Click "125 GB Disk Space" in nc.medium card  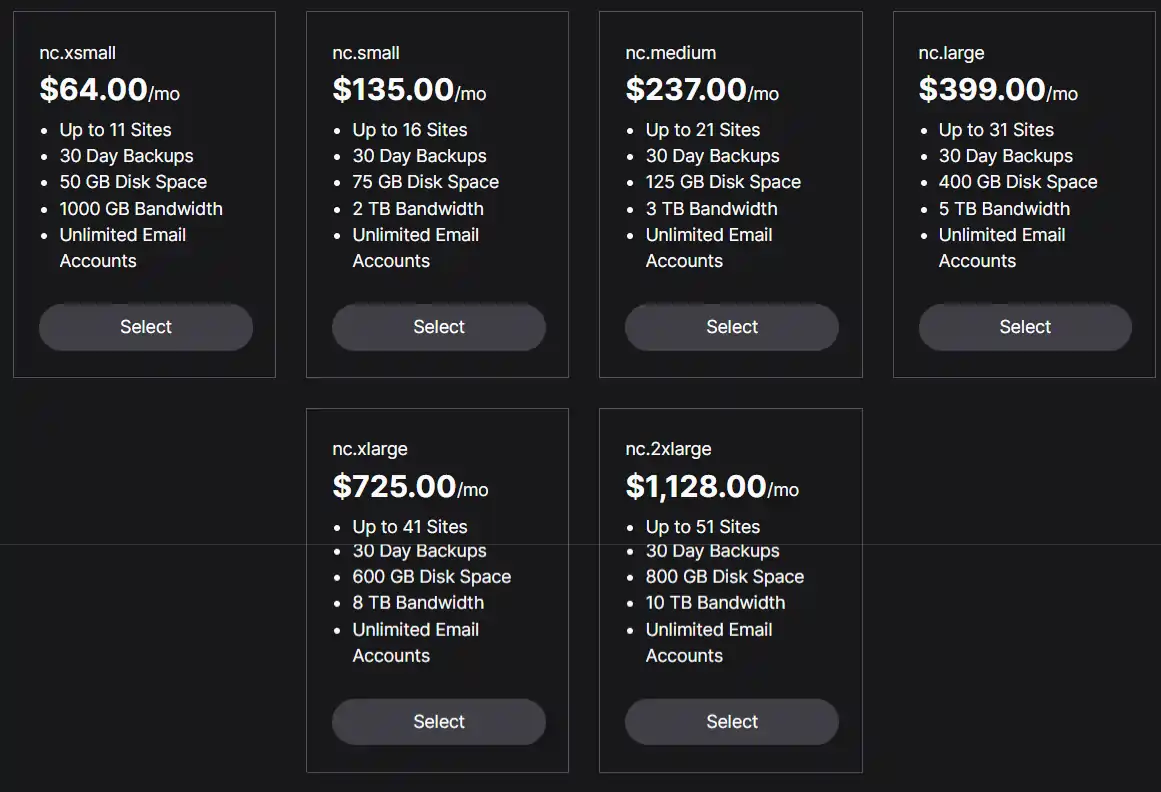click(723, 181)
